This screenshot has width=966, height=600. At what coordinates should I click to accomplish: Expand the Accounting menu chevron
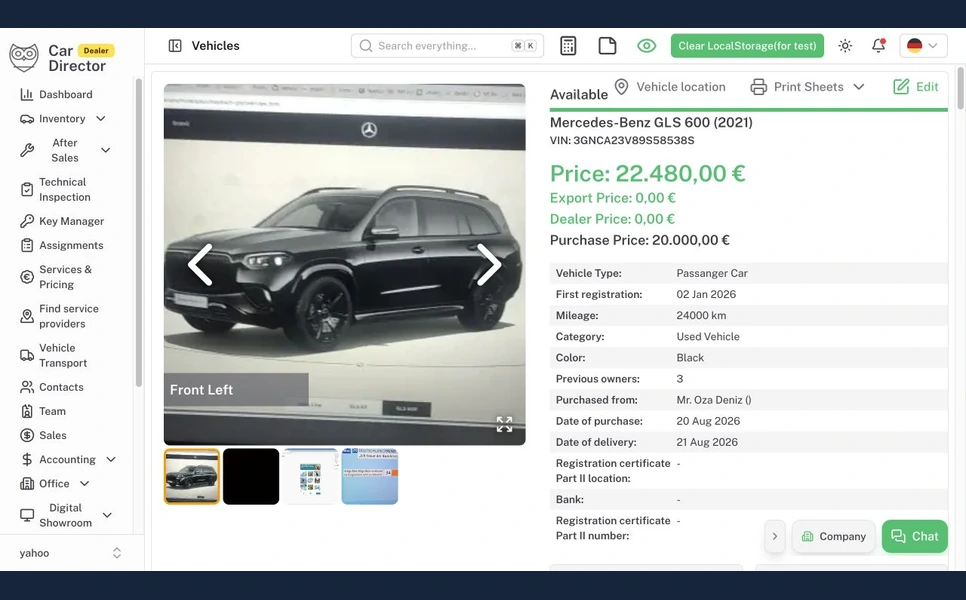pos(111,459)
